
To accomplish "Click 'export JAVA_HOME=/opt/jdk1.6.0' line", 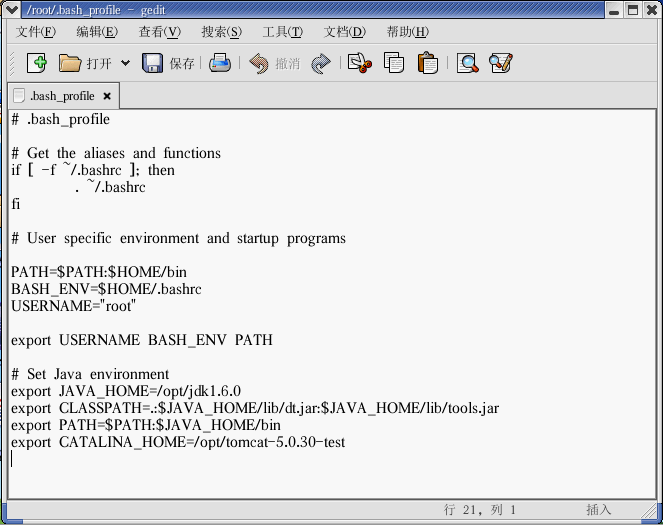I will click(126, 391).
